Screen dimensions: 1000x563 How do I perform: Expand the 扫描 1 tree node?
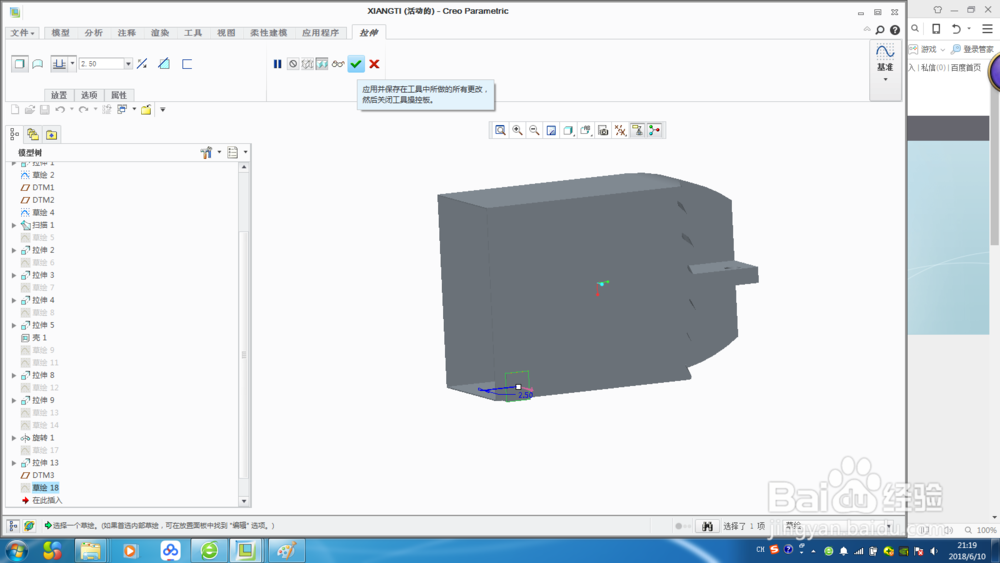pos(14,225)
